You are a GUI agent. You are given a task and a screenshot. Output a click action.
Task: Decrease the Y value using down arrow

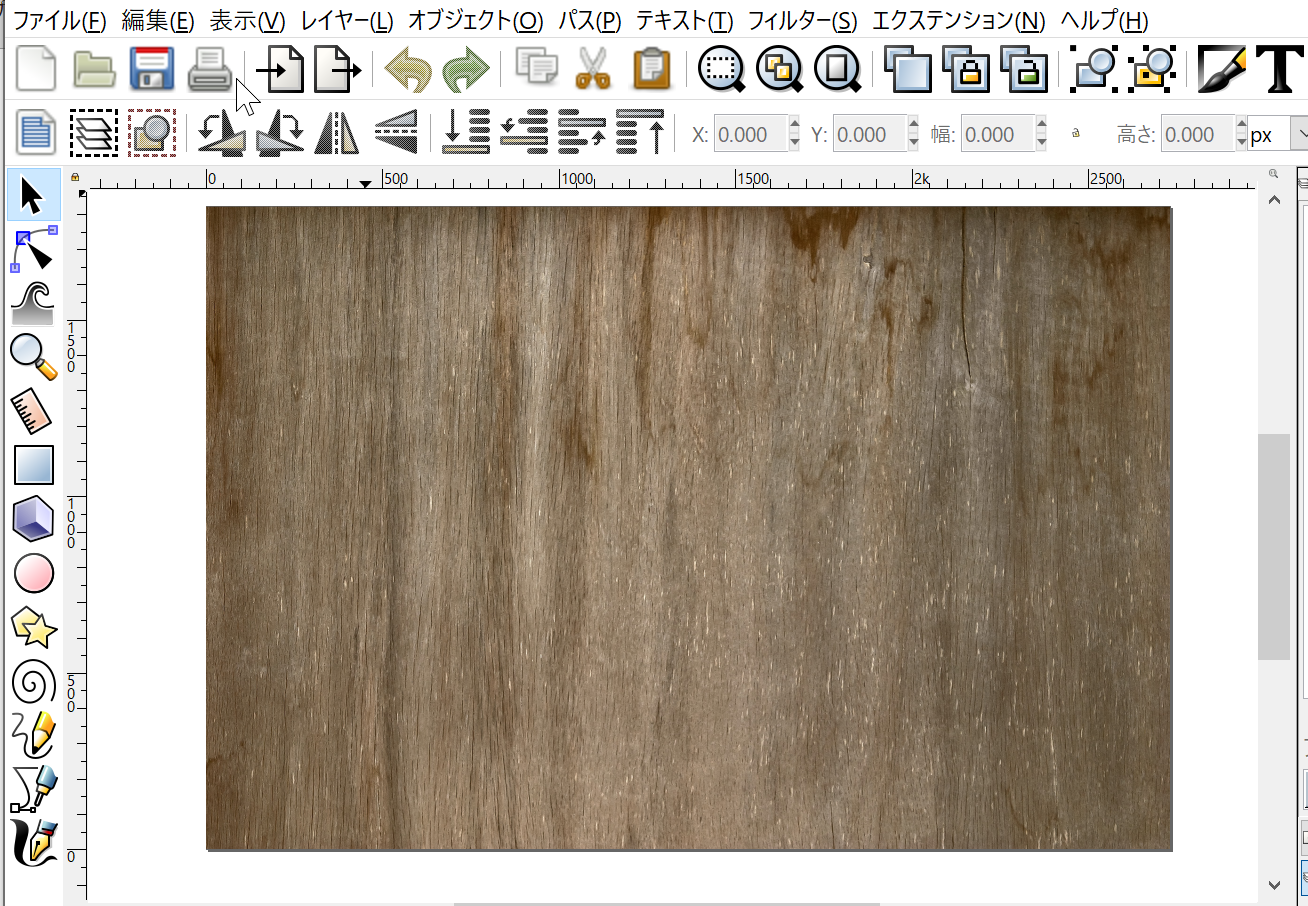(x=913, y=143)
